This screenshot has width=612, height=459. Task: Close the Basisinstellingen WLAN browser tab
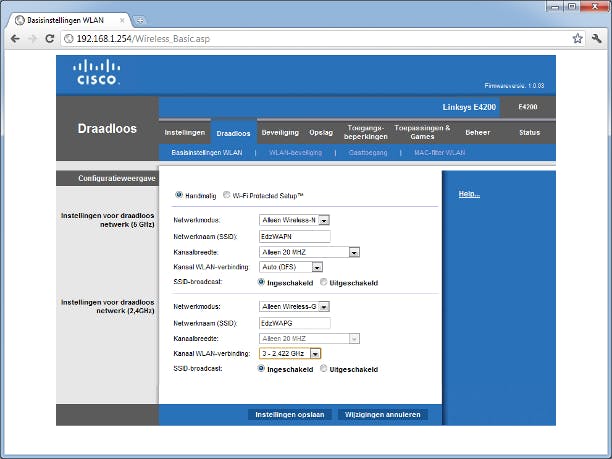click(122, 20)
